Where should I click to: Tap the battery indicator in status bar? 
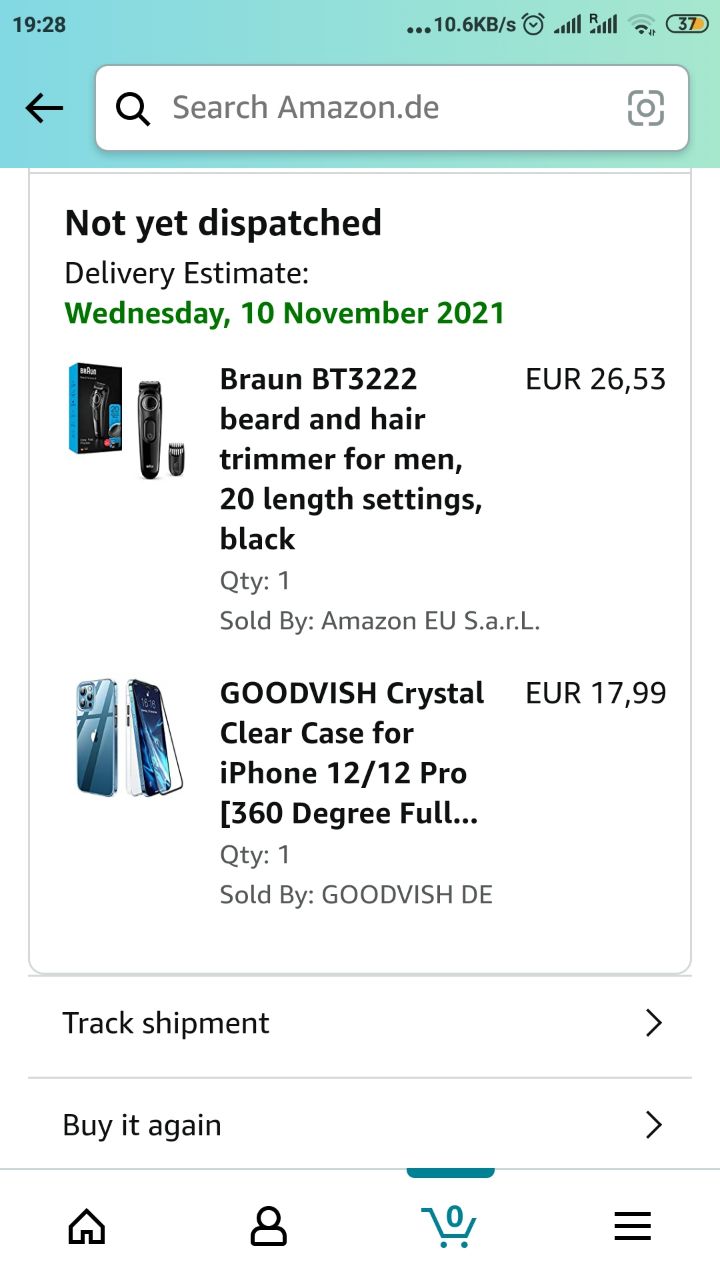pyautogui.click(x=686, y=25)
